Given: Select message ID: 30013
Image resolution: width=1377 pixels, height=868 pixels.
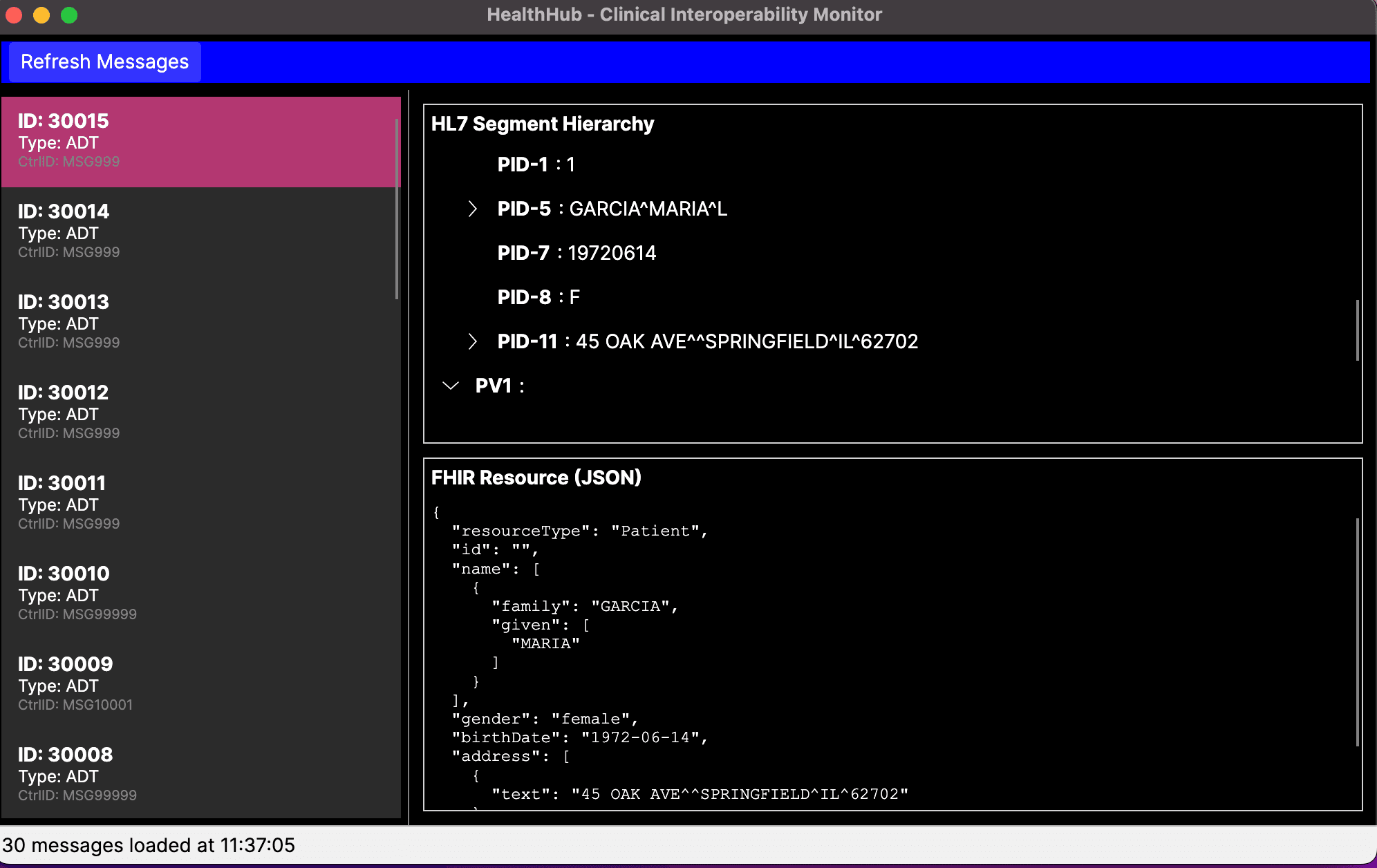Looking at the screenshot, I should point(200,323).
